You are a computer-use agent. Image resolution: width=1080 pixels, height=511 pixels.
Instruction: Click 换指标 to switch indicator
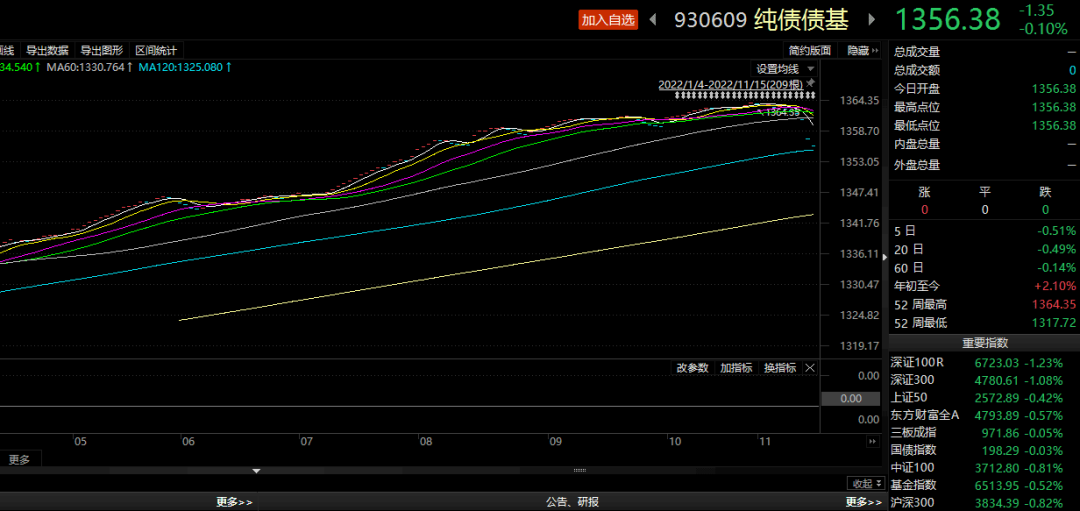780,368
